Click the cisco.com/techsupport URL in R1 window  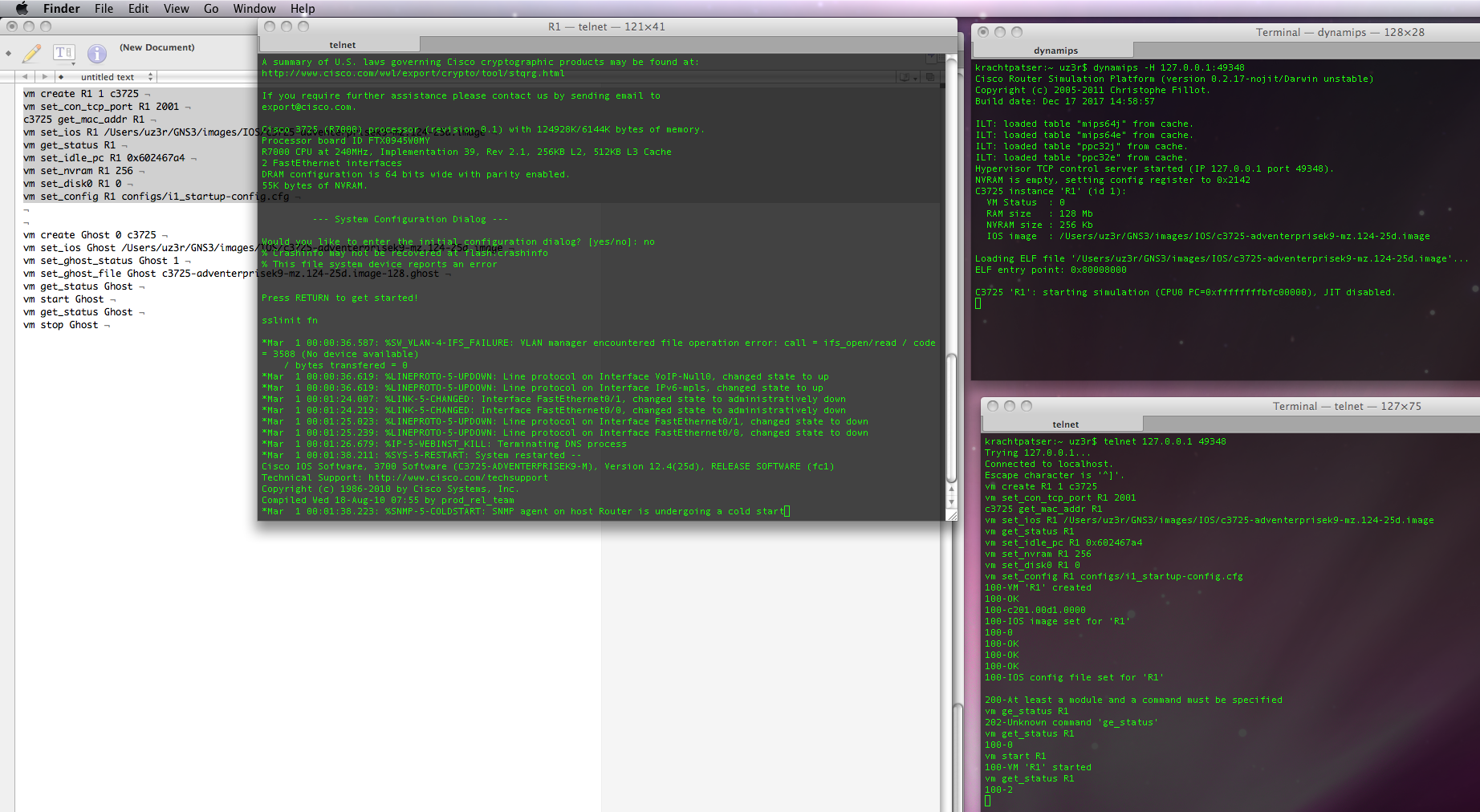[458, 477]
